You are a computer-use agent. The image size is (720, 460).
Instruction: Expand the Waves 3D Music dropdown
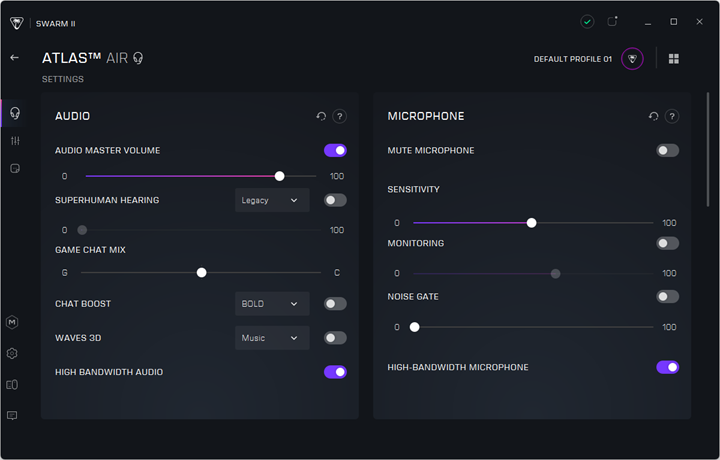(271, 338)
